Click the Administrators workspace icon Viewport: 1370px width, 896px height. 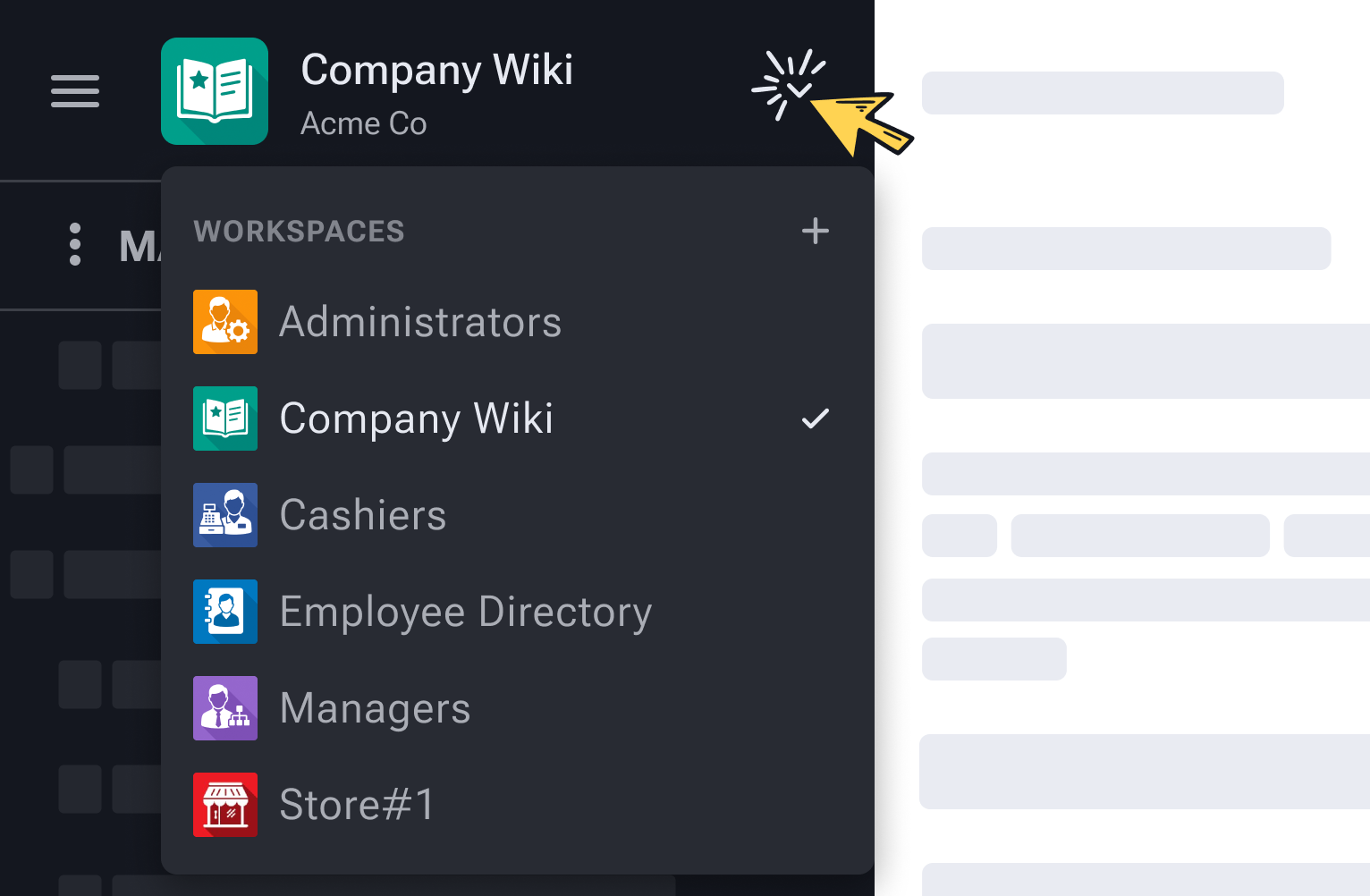[x=225, y=322]
